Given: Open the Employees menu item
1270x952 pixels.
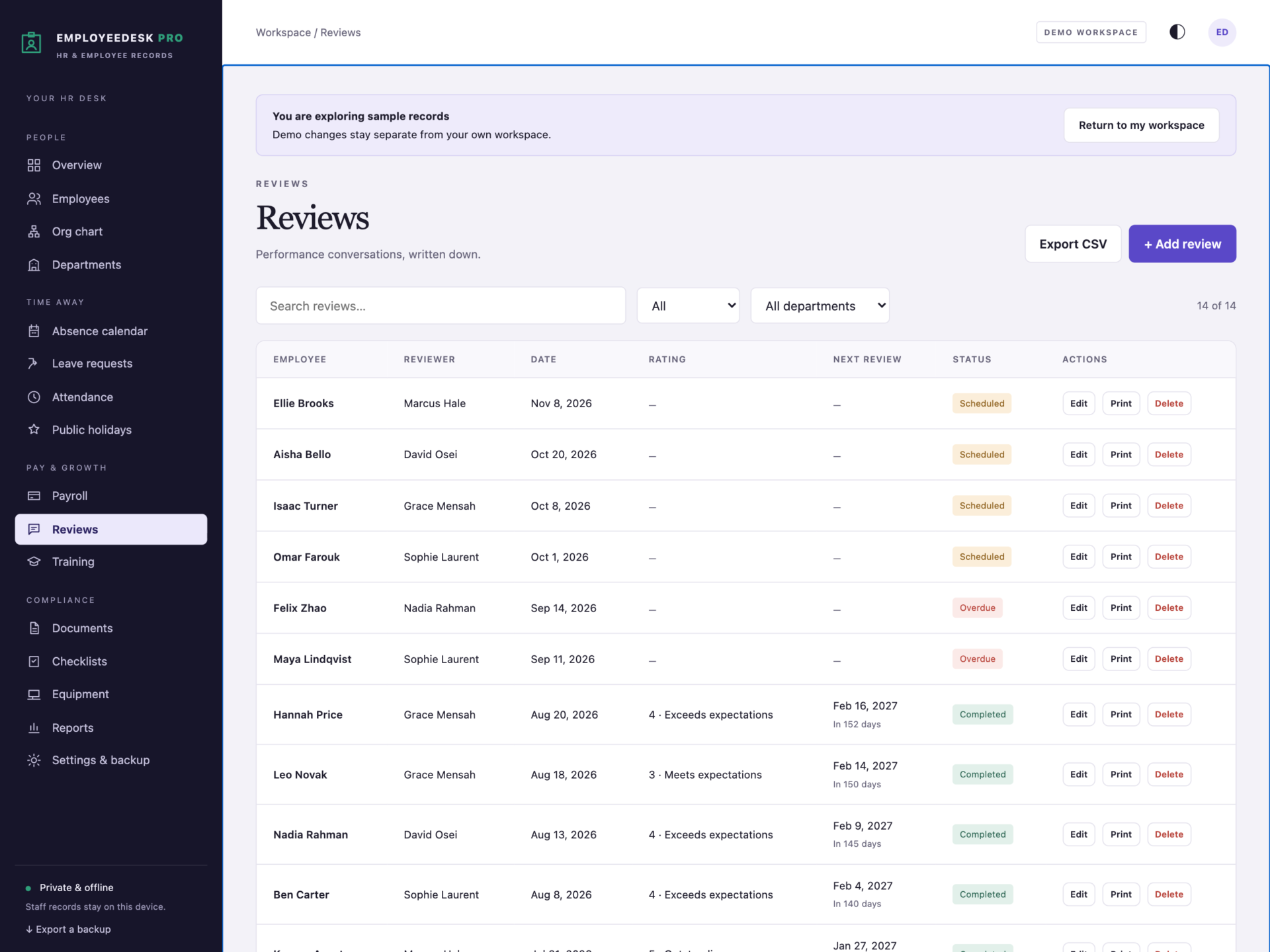Looking at the screenshot, I should [x=111, y=199].
